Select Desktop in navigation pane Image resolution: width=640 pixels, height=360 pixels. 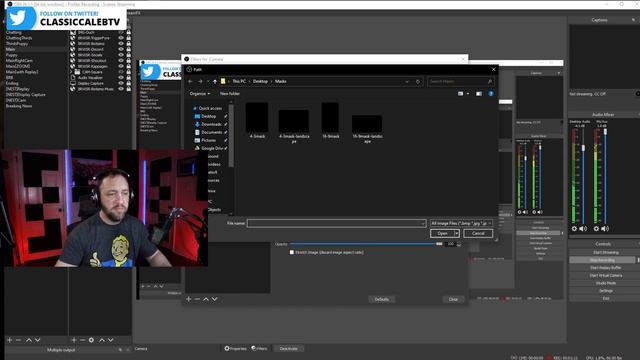209,116
